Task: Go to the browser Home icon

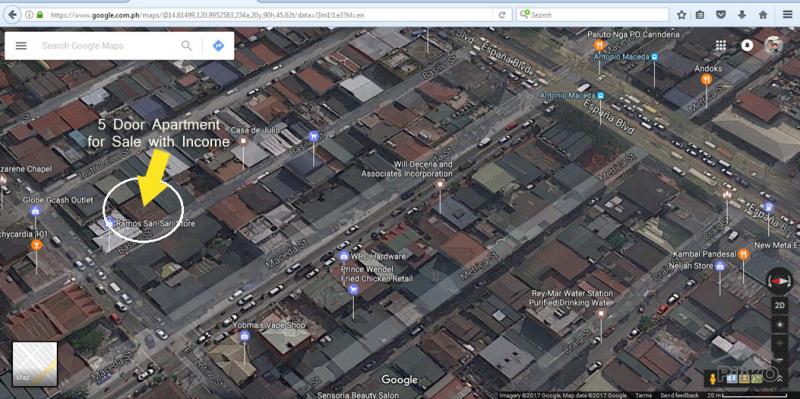Action: pos(763,15)
